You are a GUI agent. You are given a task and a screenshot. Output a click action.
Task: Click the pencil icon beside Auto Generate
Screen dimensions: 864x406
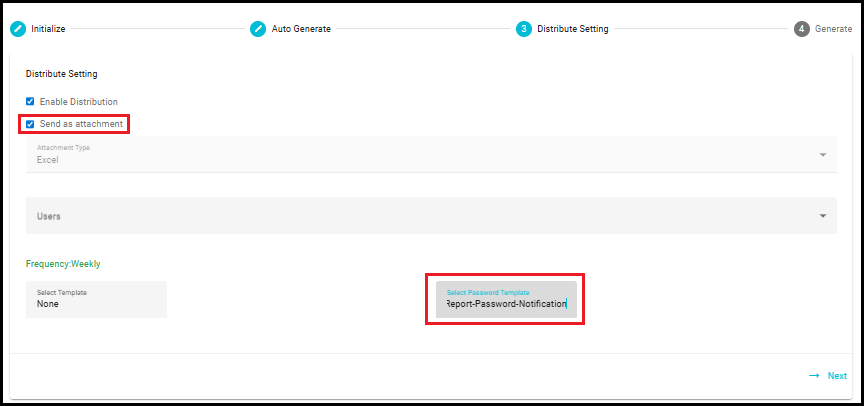point(258,29)
